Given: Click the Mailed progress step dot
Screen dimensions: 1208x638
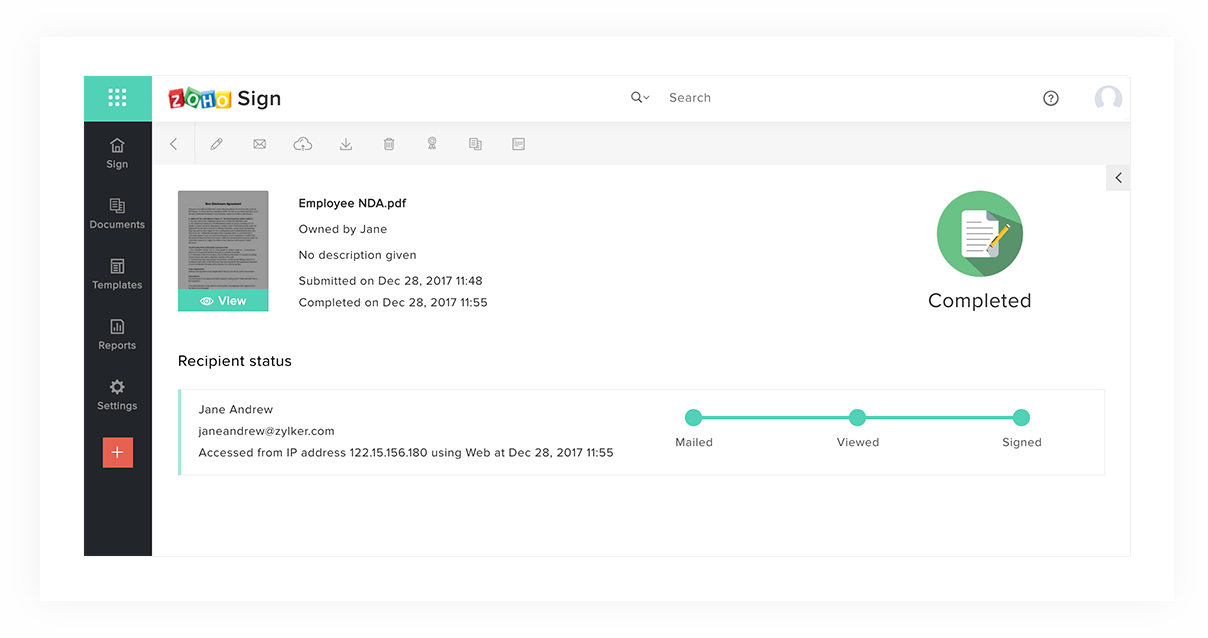Looking at the screenshot, I should 693,418.
